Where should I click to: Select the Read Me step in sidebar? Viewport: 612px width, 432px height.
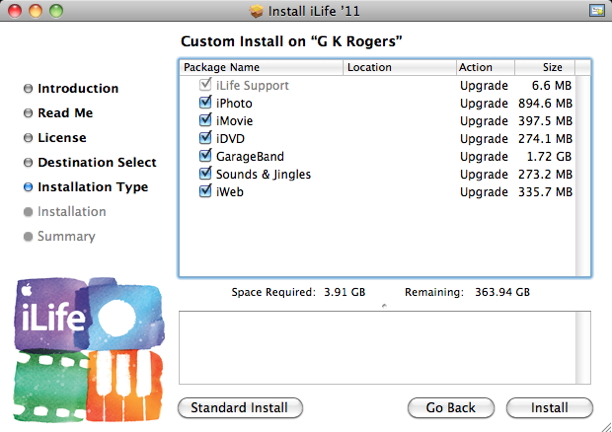[x=65, y=113]
